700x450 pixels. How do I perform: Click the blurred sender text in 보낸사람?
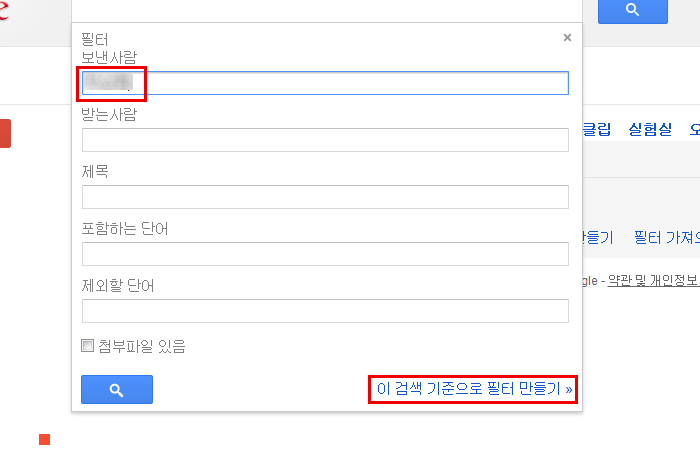pos(108,82)
